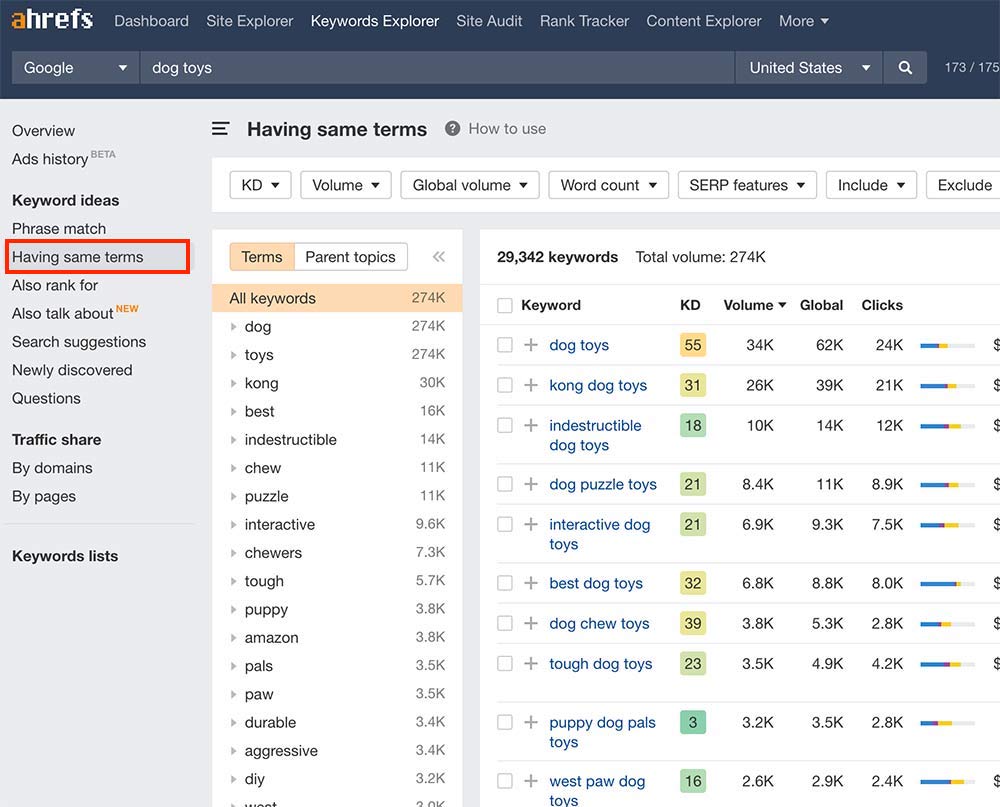
Task: Select the checkbox for dog chew toys
Action: 505,623
